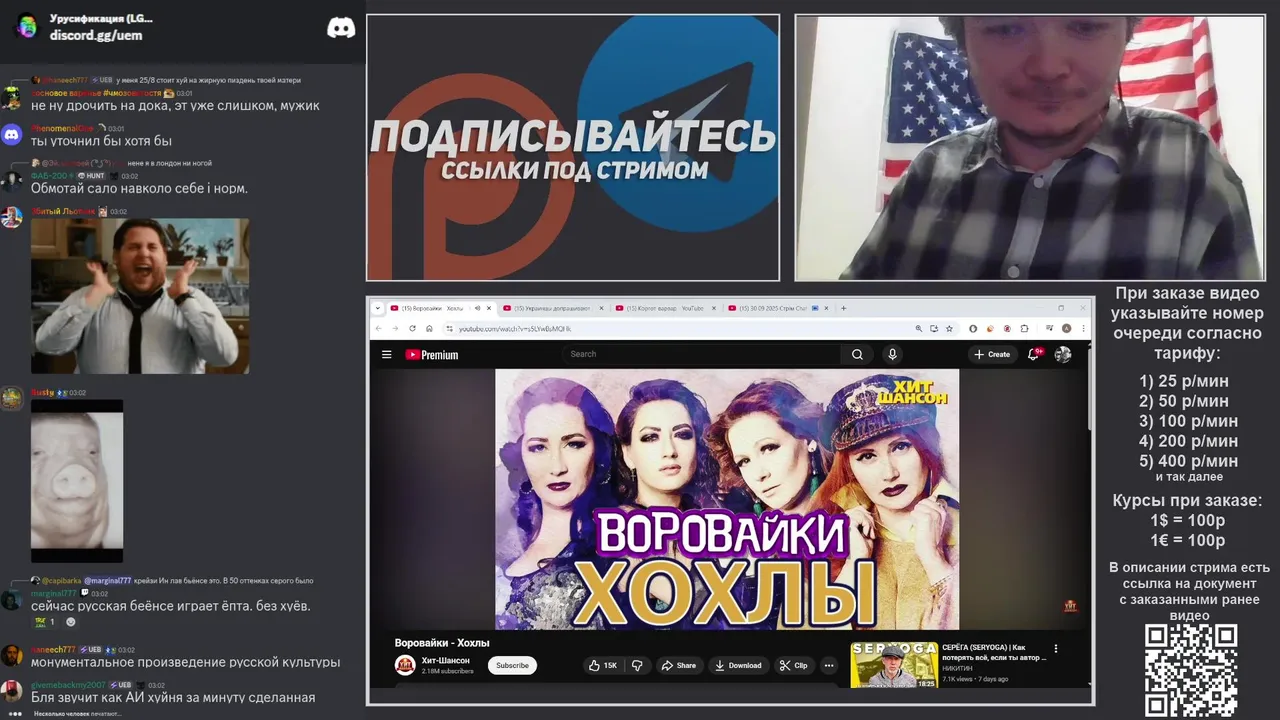
Task: Reload the YouTube page
Action: [x=412, y=328]
